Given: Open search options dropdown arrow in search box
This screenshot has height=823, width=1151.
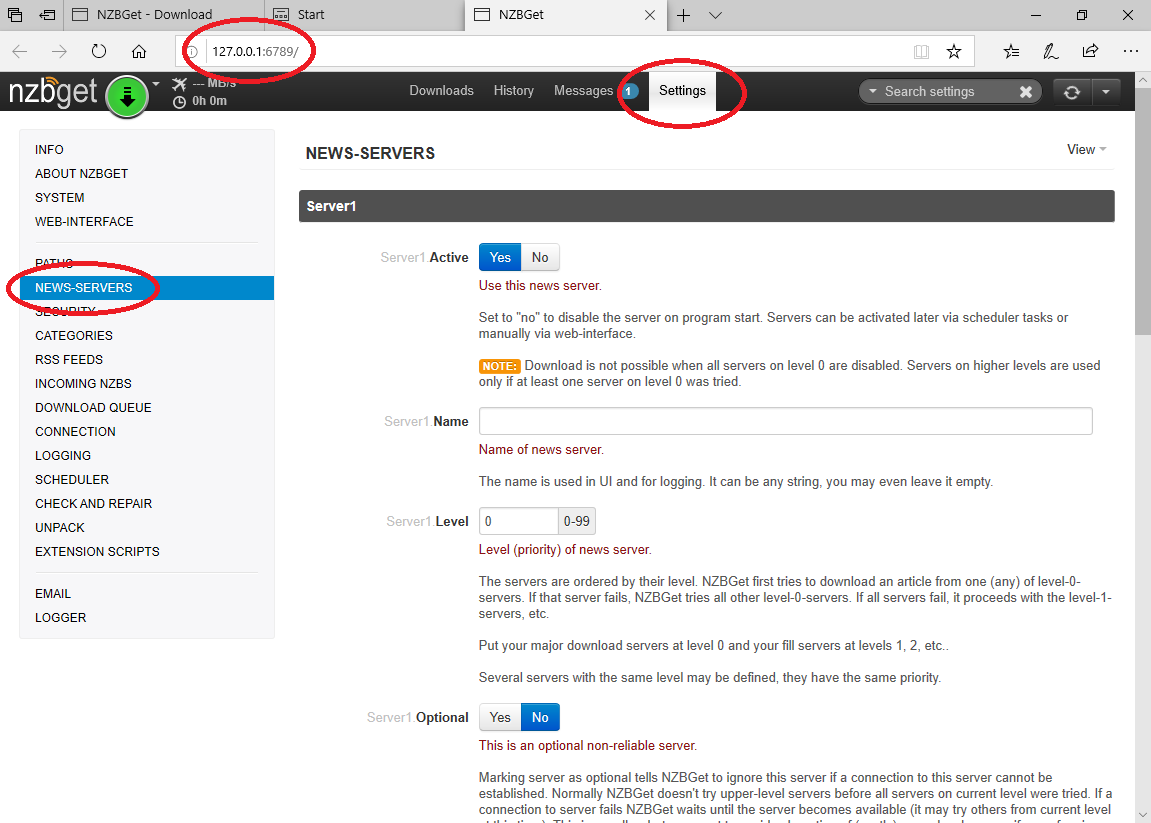Looking at the screenshot, I should coord(872,91).
